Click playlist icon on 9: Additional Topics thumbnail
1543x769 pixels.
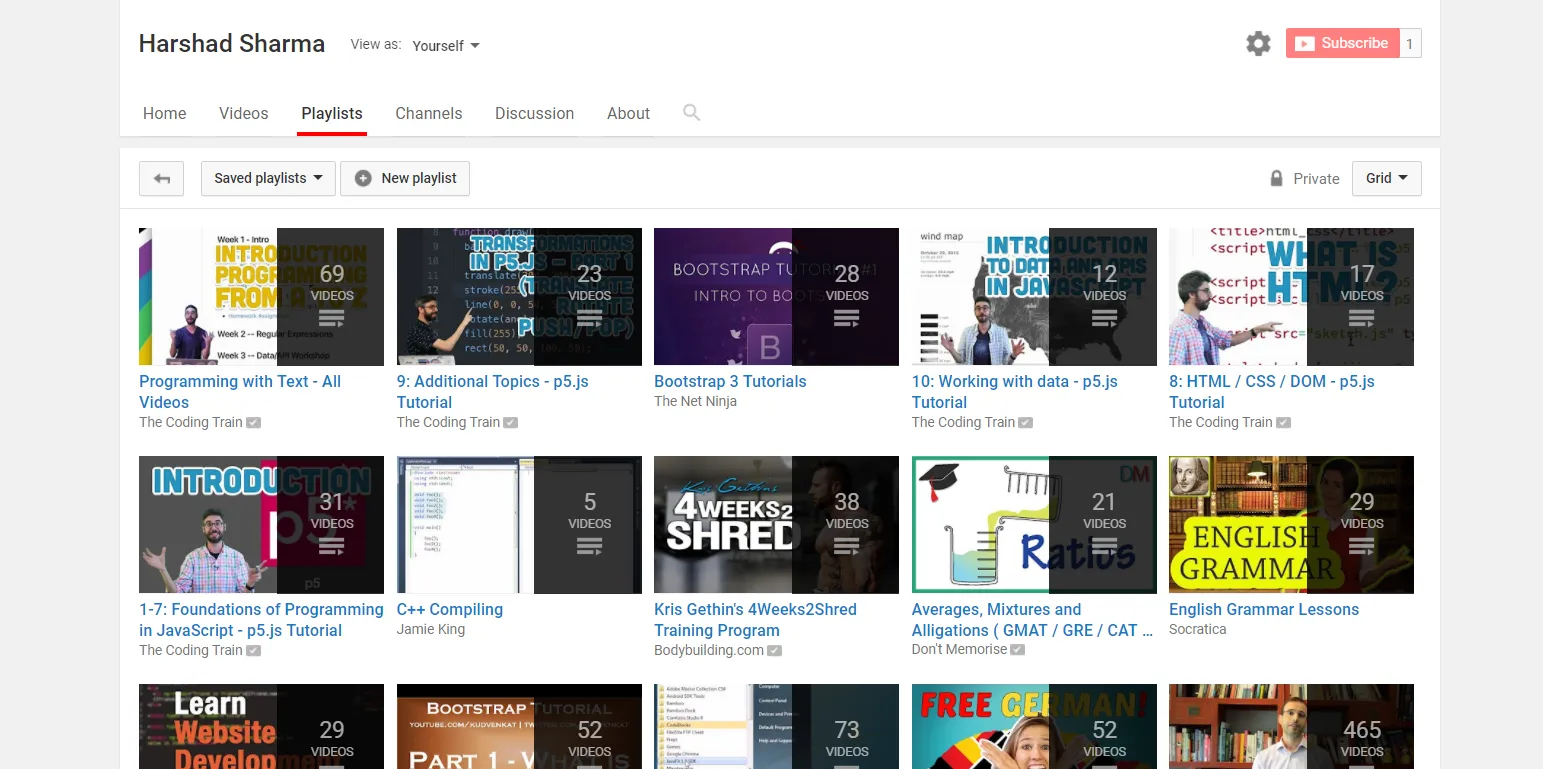[589, 319]
